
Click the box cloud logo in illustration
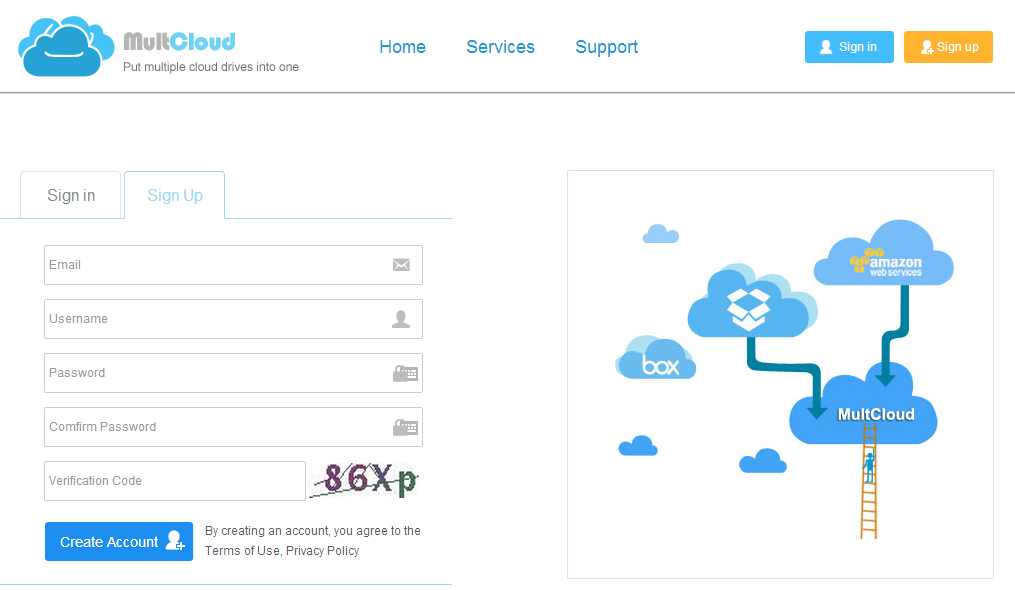655,357
